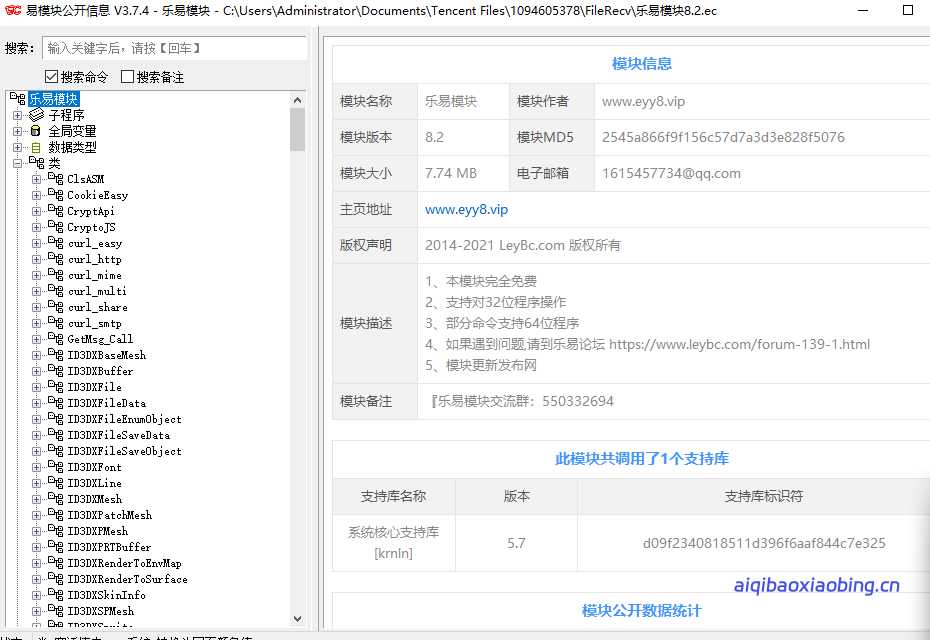Click the icon beside curl_http class
Viewport: 930px width, 640px height.
(x=55, y=259)
